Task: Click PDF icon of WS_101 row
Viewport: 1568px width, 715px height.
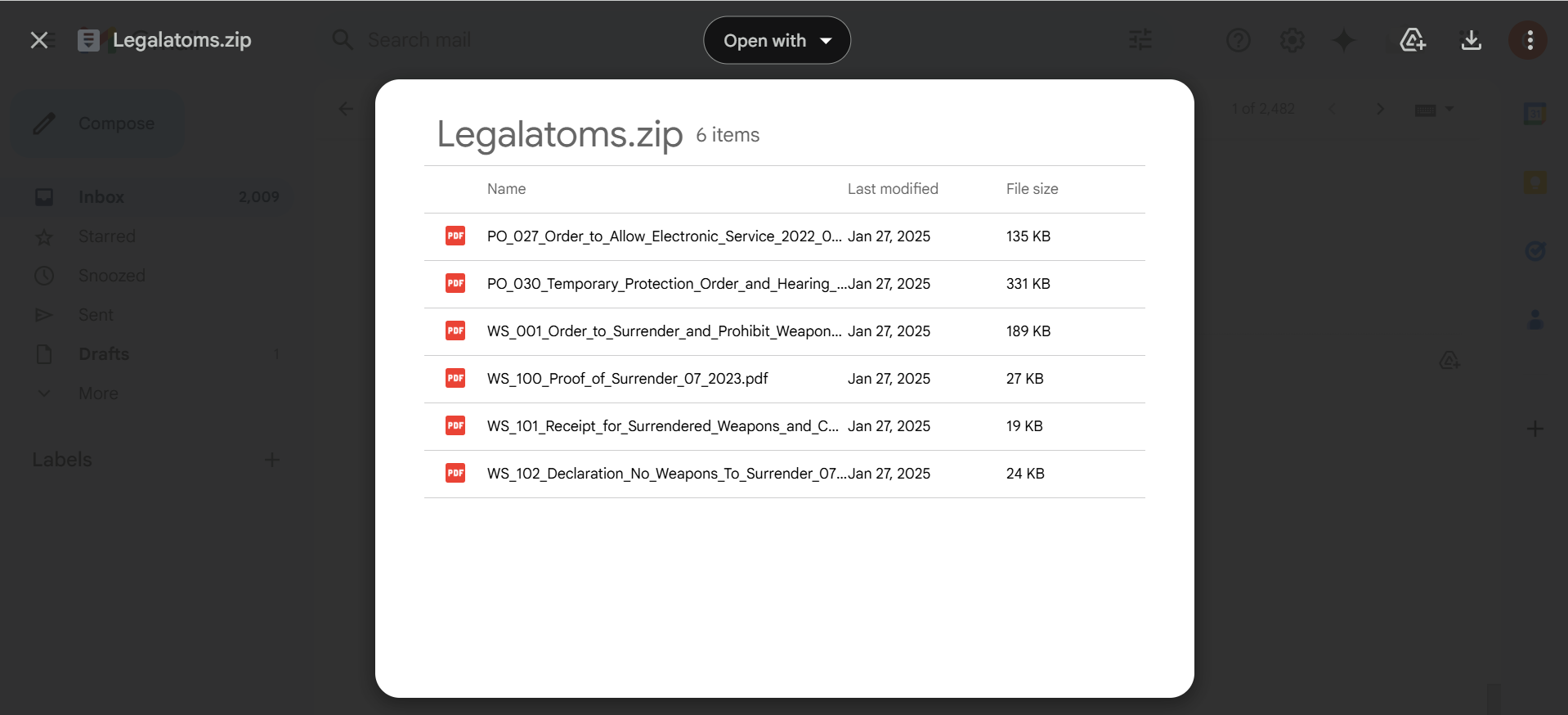Action: click(x=455, y=425)
